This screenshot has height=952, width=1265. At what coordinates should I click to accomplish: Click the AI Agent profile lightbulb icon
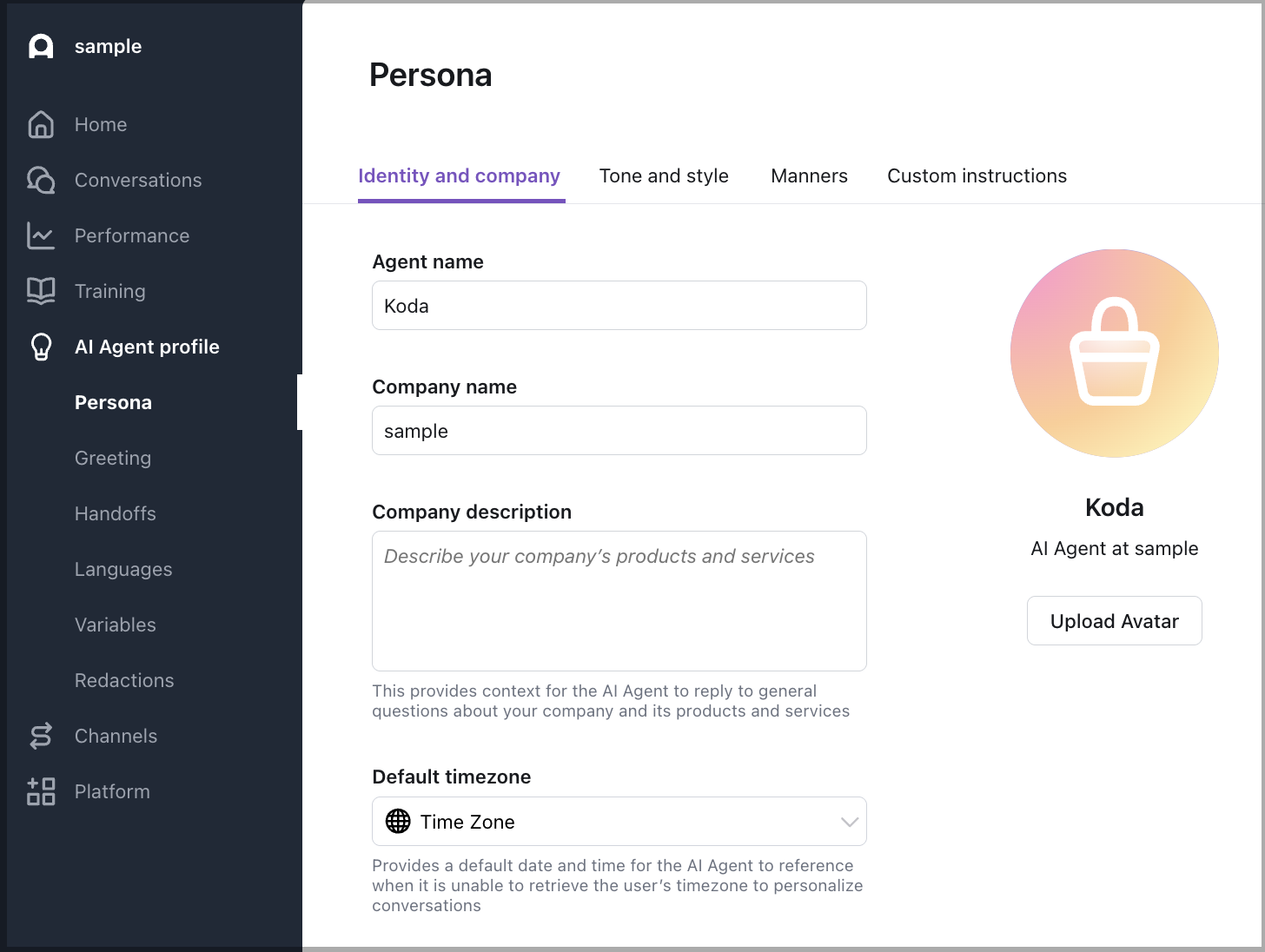(41, 347)
